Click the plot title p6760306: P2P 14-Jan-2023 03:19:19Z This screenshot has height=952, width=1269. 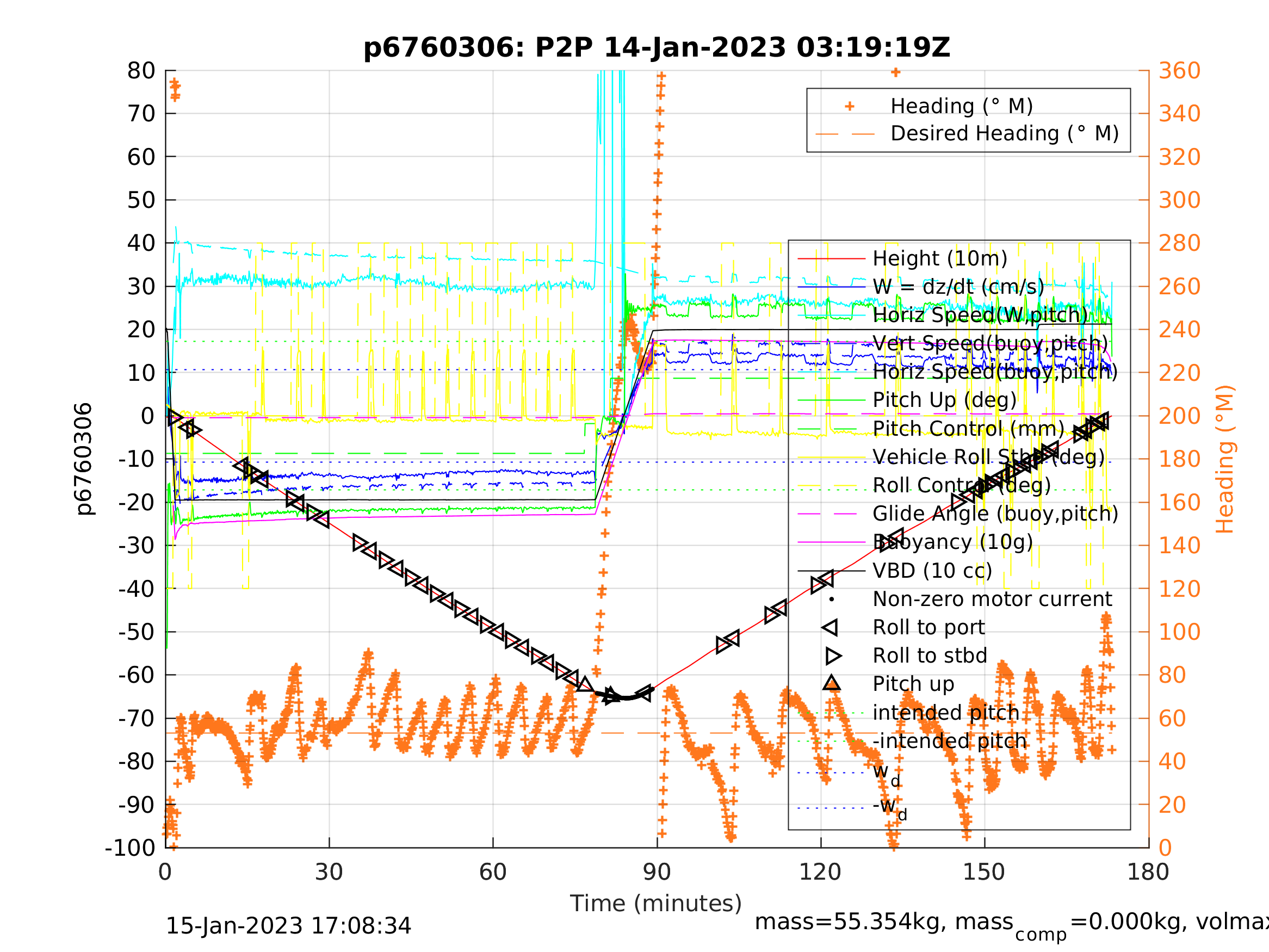(657, 47)
